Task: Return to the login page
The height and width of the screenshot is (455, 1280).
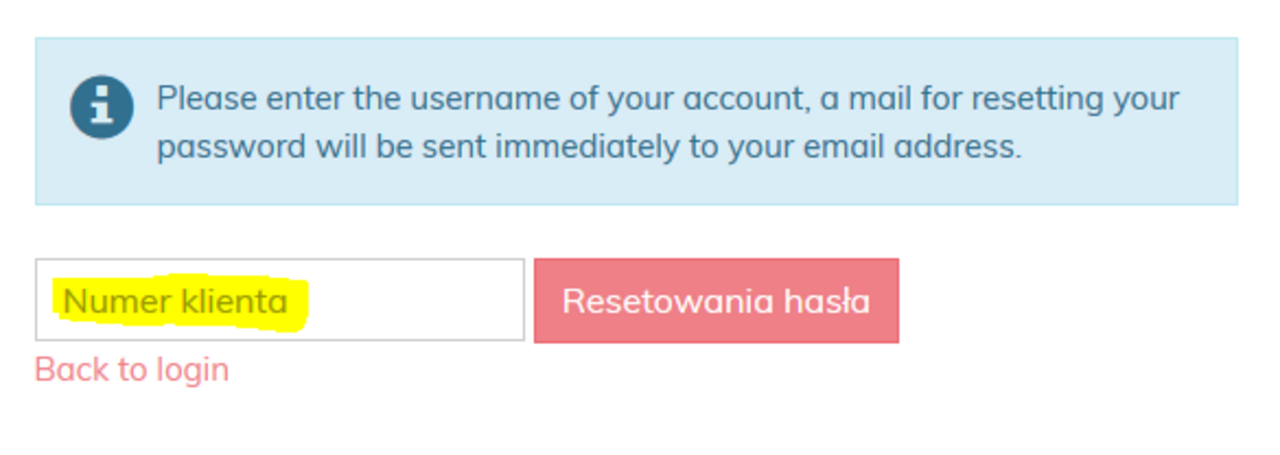Action: 132,370
